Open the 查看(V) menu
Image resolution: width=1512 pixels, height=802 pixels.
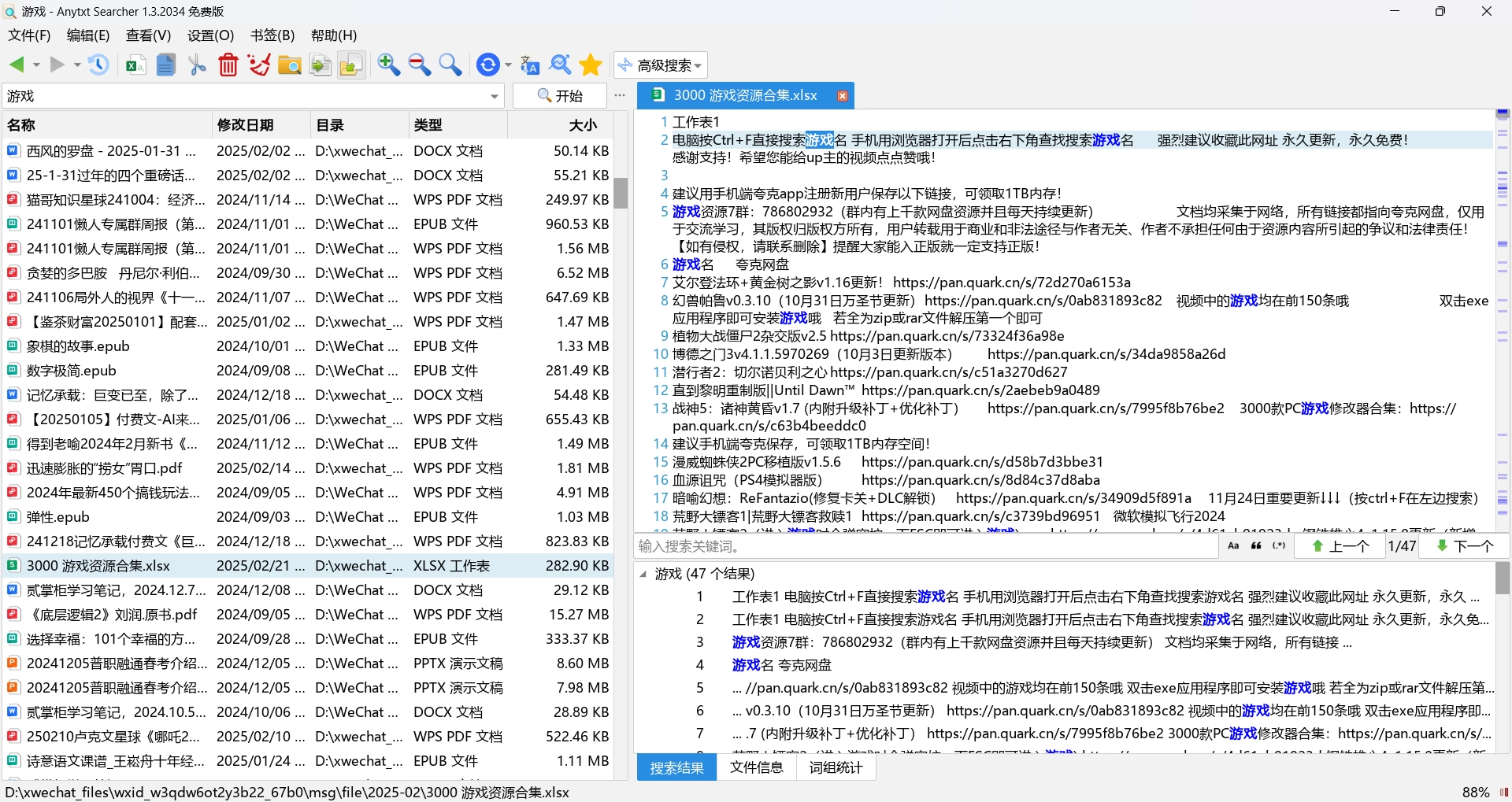point(148,35)
